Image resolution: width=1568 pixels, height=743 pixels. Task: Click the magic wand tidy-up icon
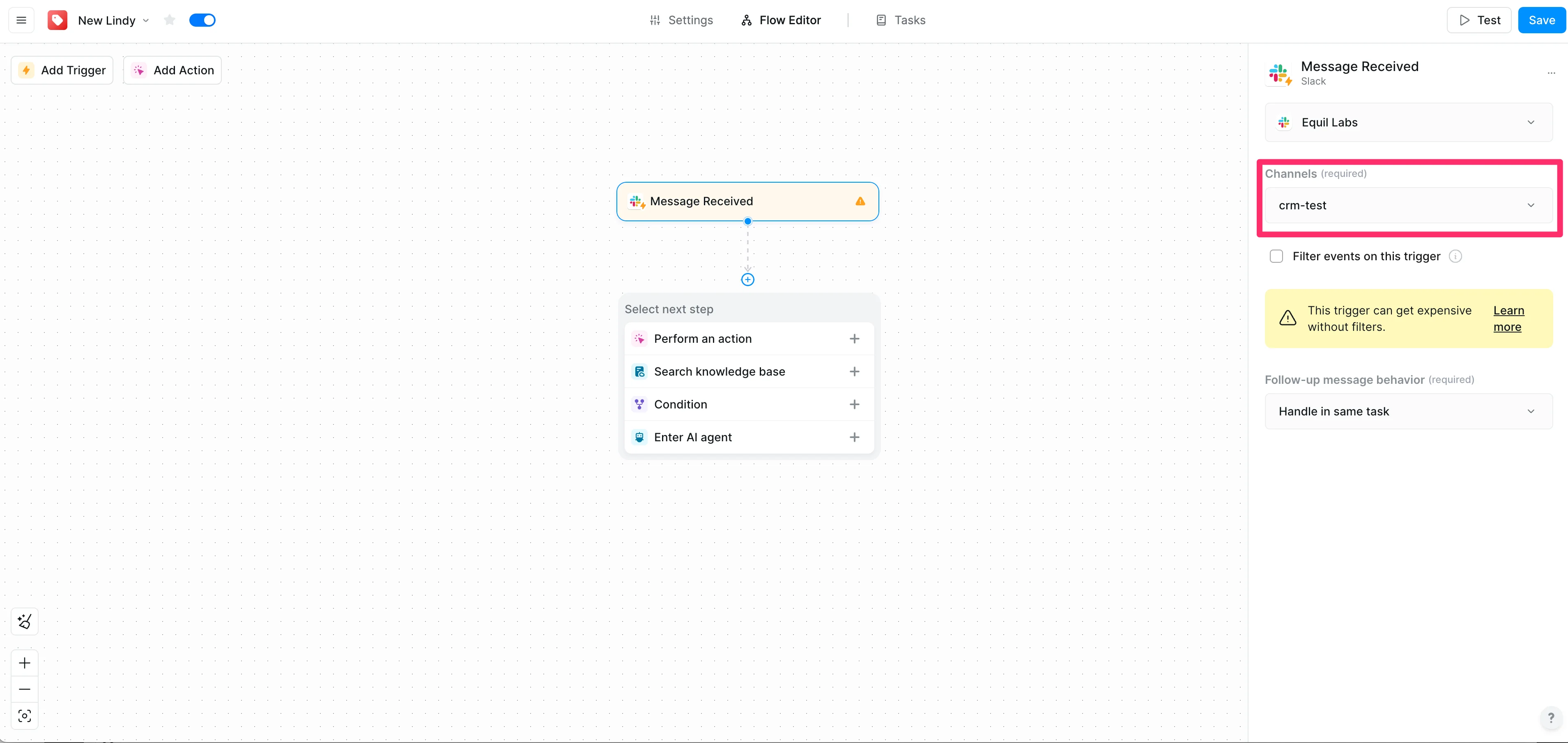coord(24,621)
